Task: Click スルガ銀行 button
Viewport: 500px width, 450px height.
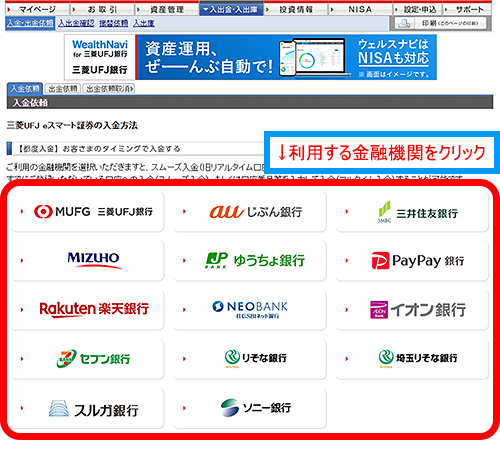Action: [x=87, y=408]
